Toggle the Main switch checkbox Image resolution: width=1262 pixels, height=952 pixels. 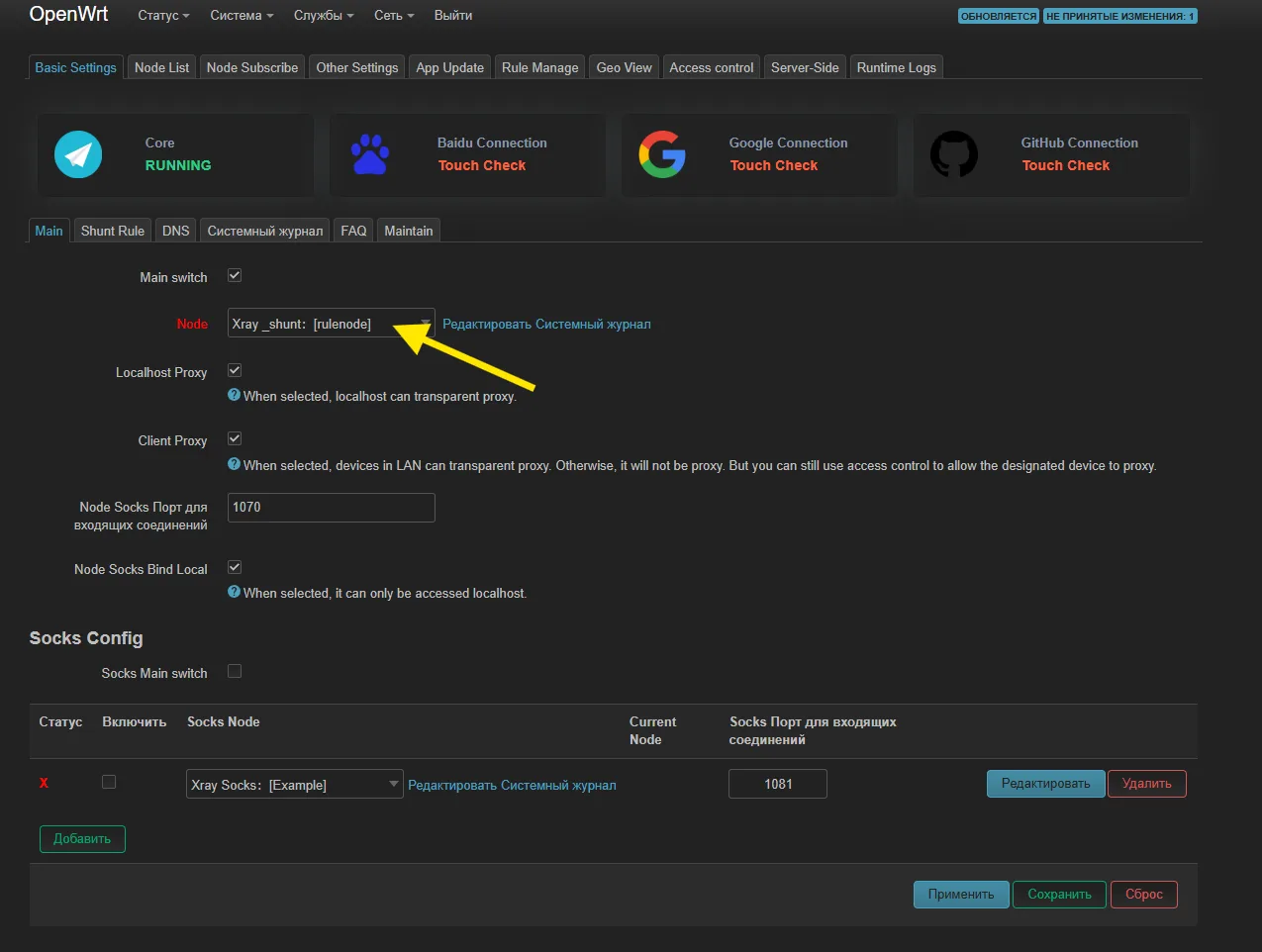click(235, 276)
